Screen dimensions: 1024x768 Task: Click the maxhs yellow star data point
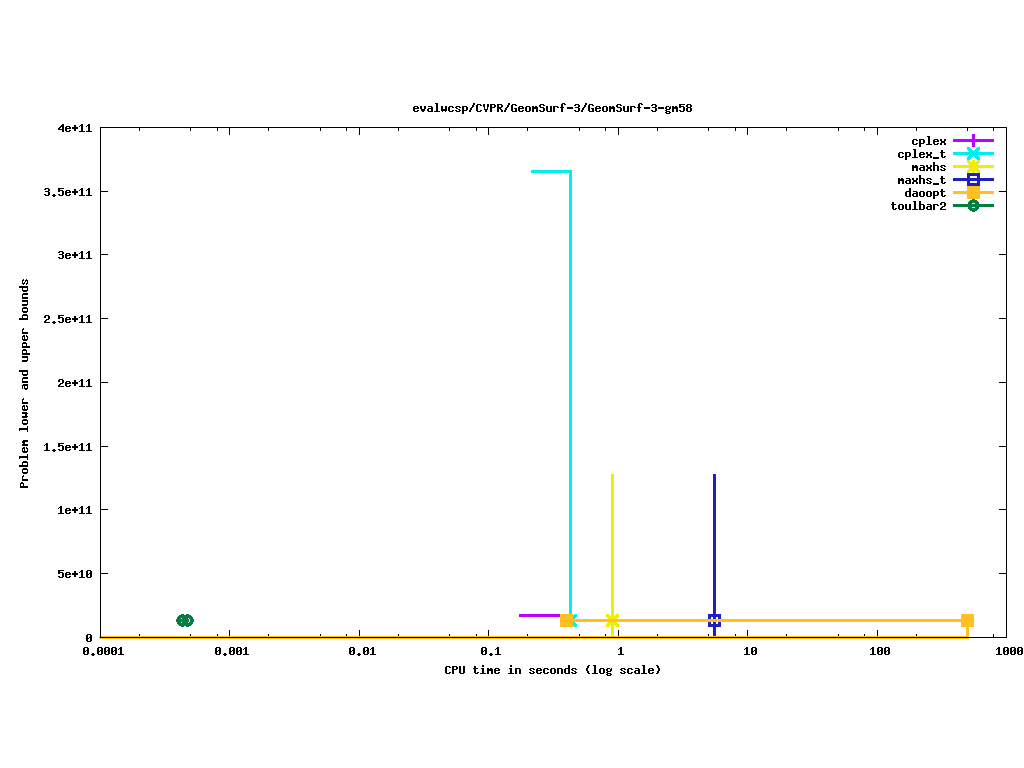[612, 620]
